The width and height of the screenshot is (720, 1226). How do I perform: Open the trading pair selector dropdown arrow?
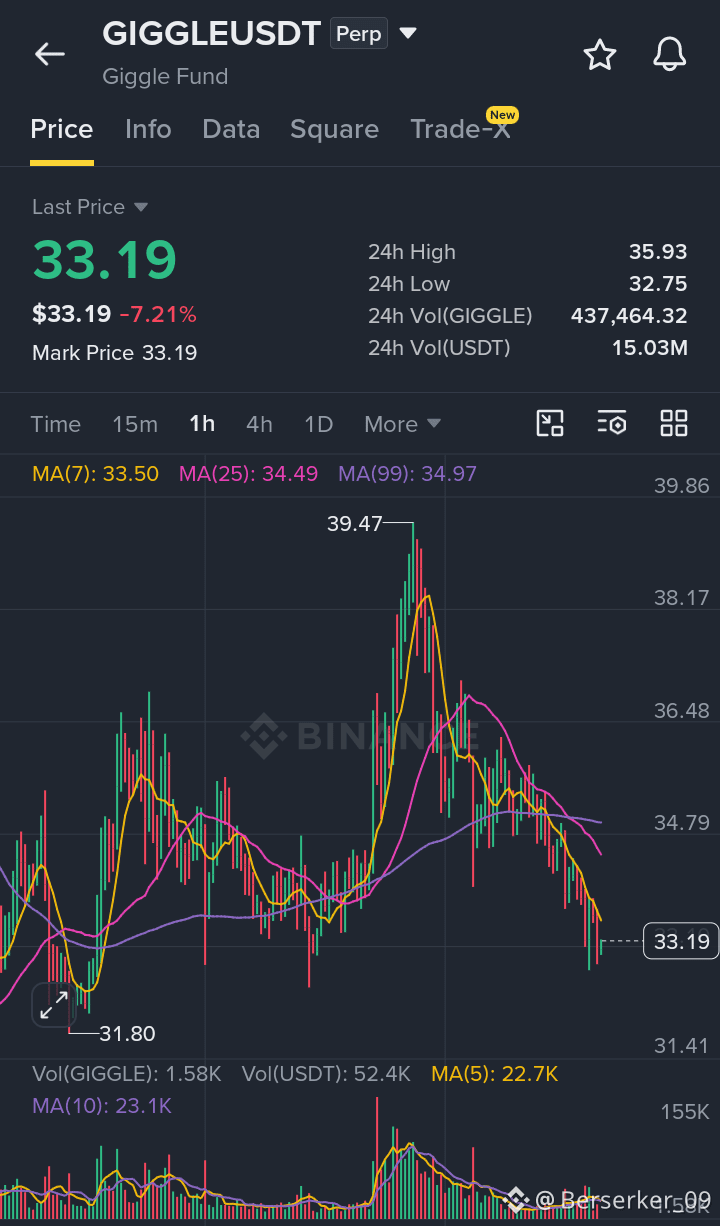[x=408, y=33]
